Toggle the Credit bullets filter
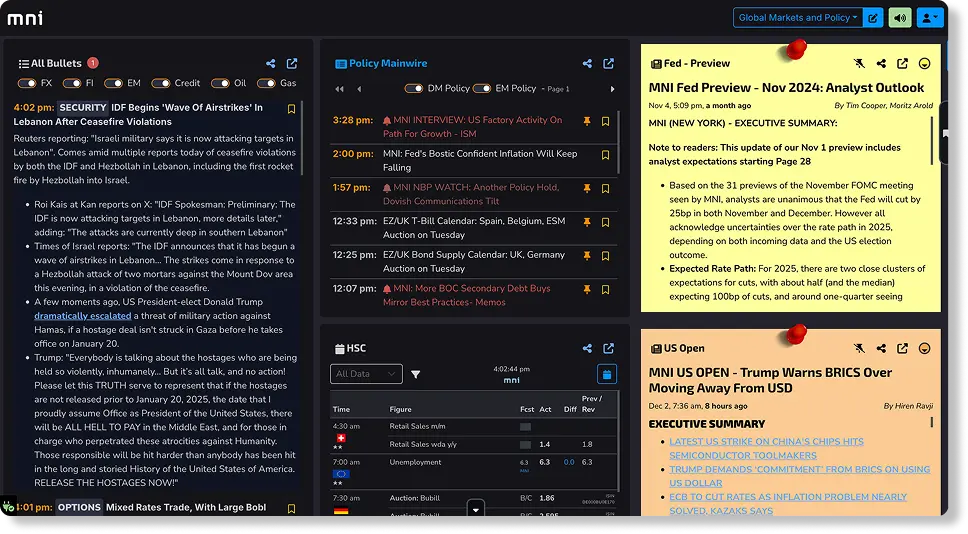 (x=161, y=83)
